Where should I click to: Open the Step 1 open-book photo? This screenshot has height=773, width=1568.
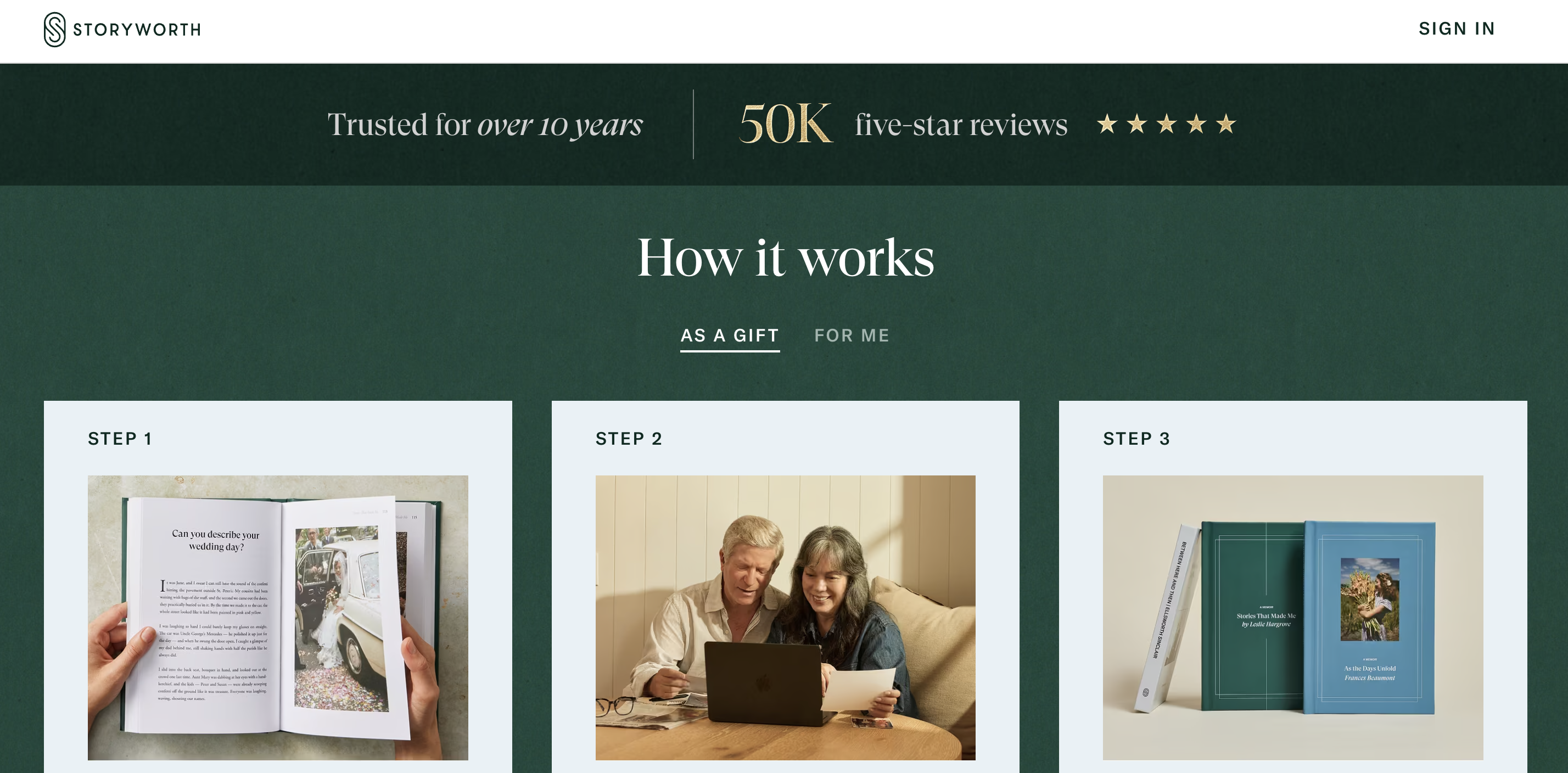tap(278, 617)
